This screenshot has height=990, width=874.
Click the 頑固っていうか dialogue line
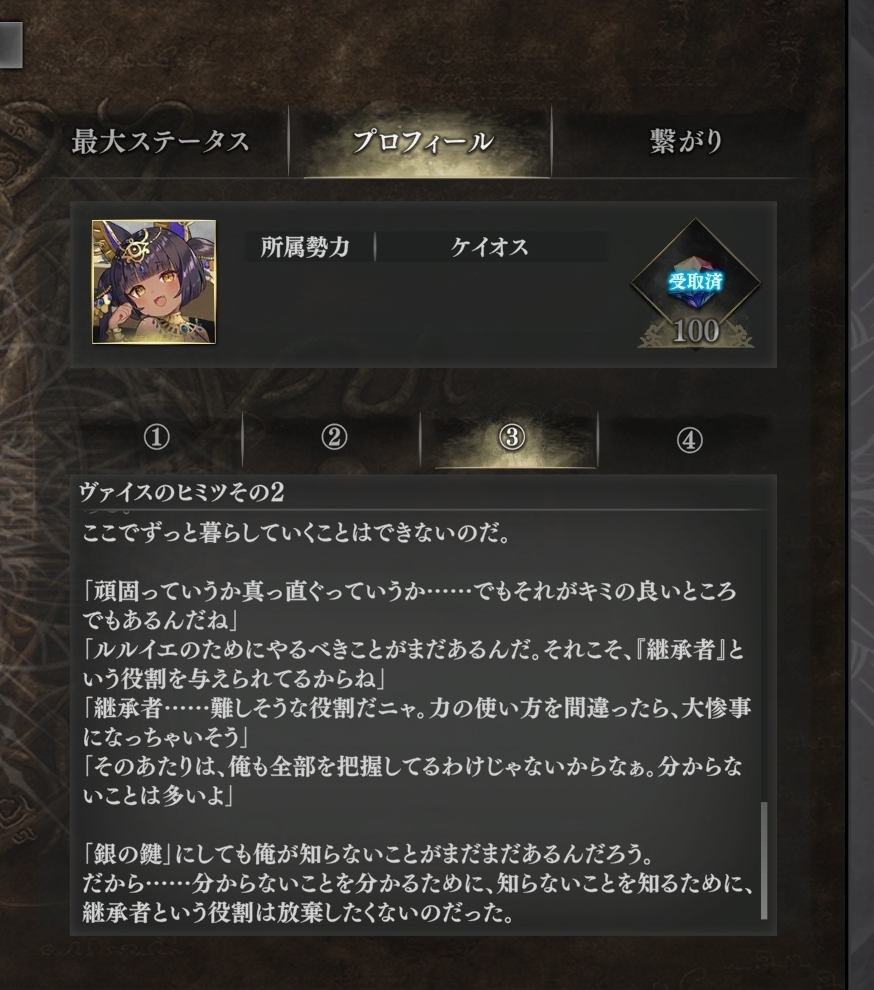click(409, 606)
